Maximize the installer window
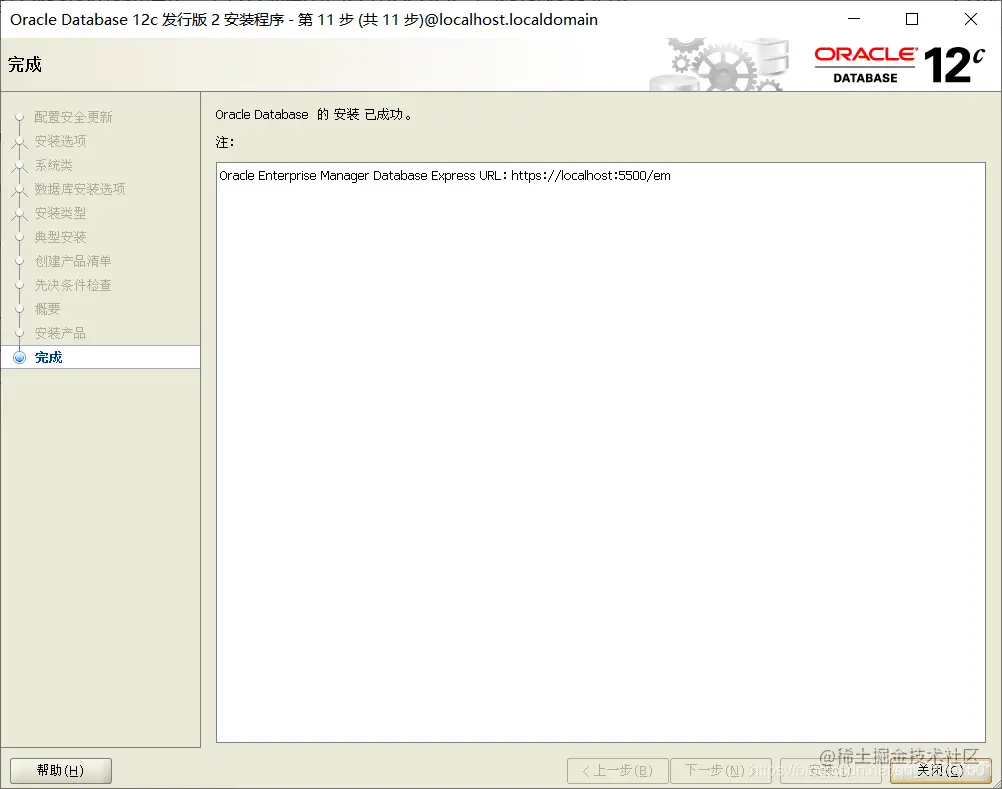Screen dimensions: 1002x789 (x=912, y=19)
